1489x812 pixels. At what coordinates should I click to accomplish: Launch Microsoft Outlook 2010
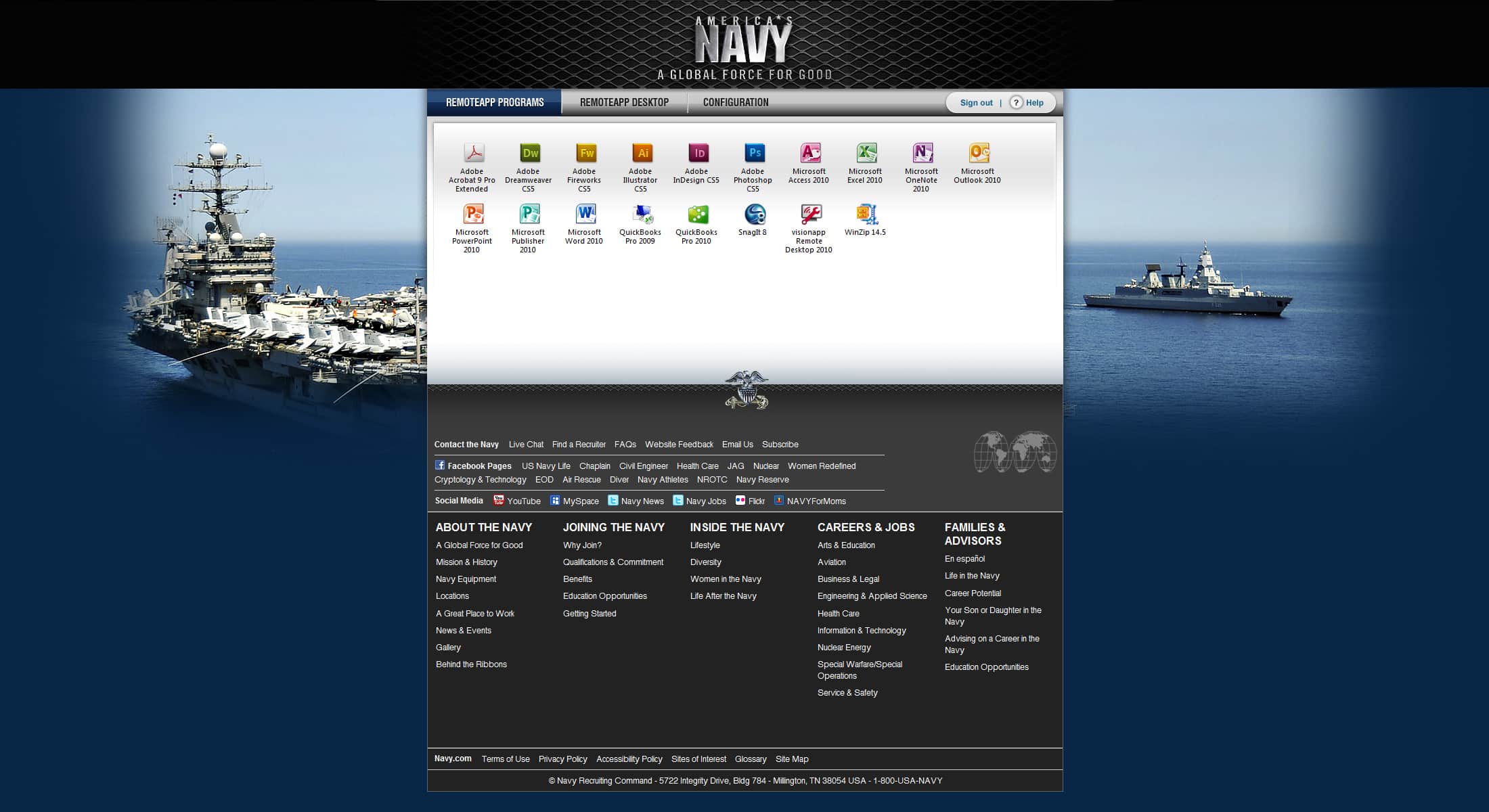[x=978, y=162]
